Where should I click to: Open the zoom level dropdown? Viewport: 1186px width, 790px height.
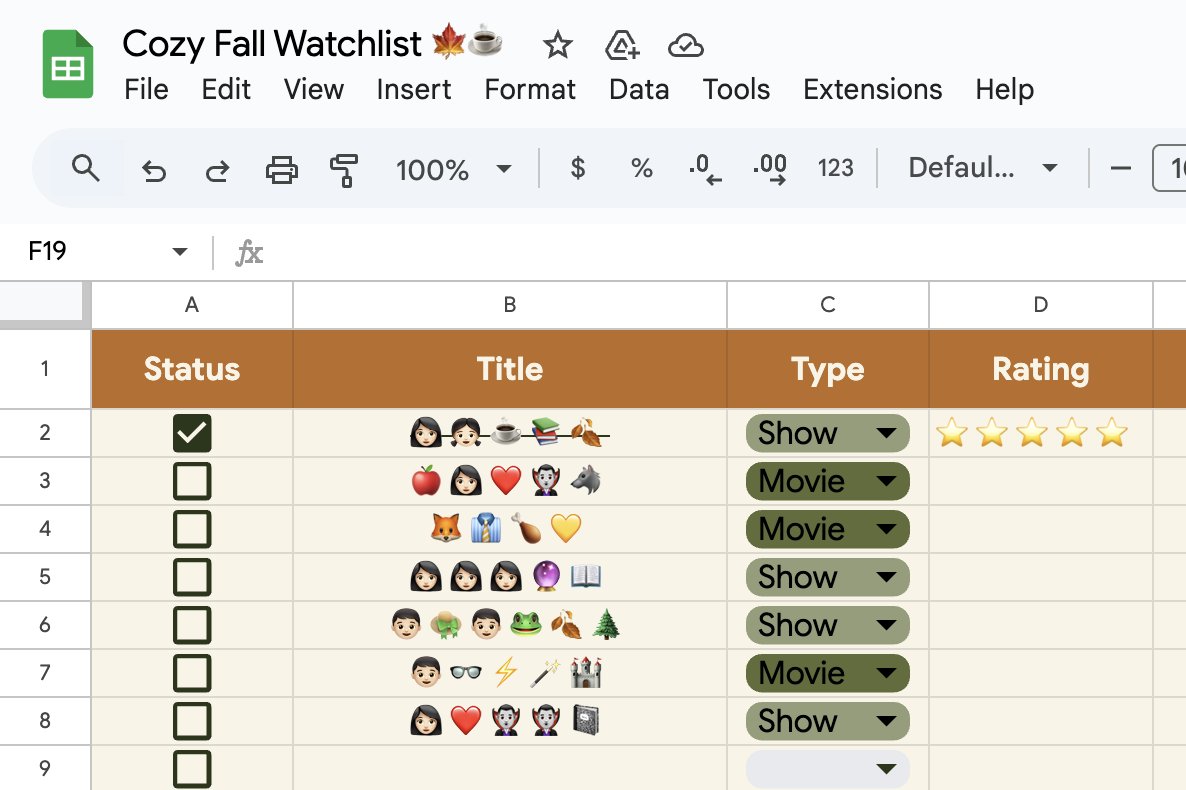[x=454, y=170]
